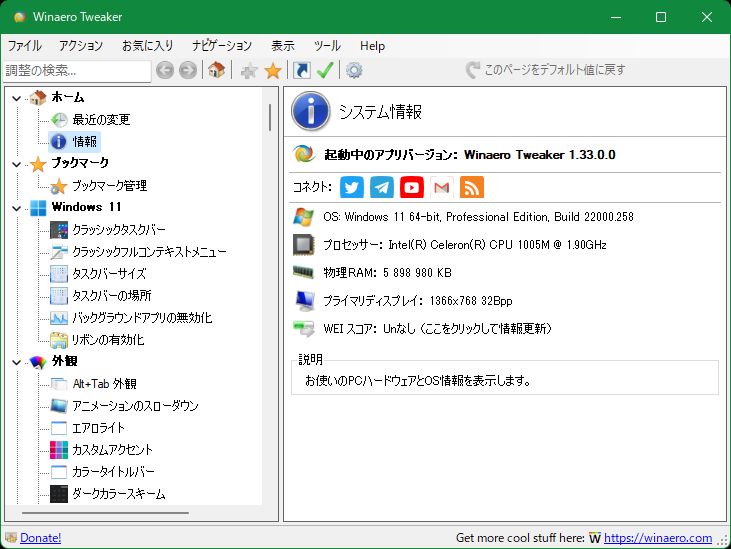The width and height of the screenshot is (731, 549).
Task: Collapse the Windows 11 tree node
Action: 17,208
